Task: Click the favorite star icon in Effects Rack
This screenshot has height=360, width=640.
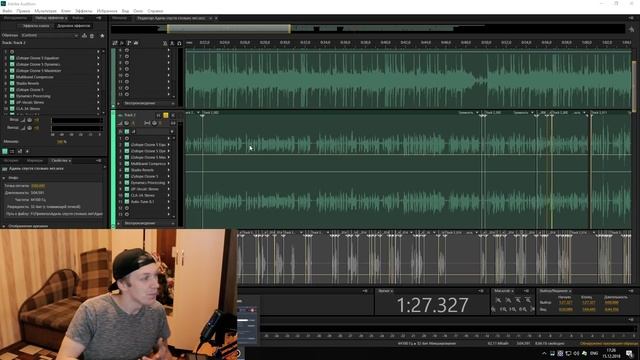Action: (102, 36)
